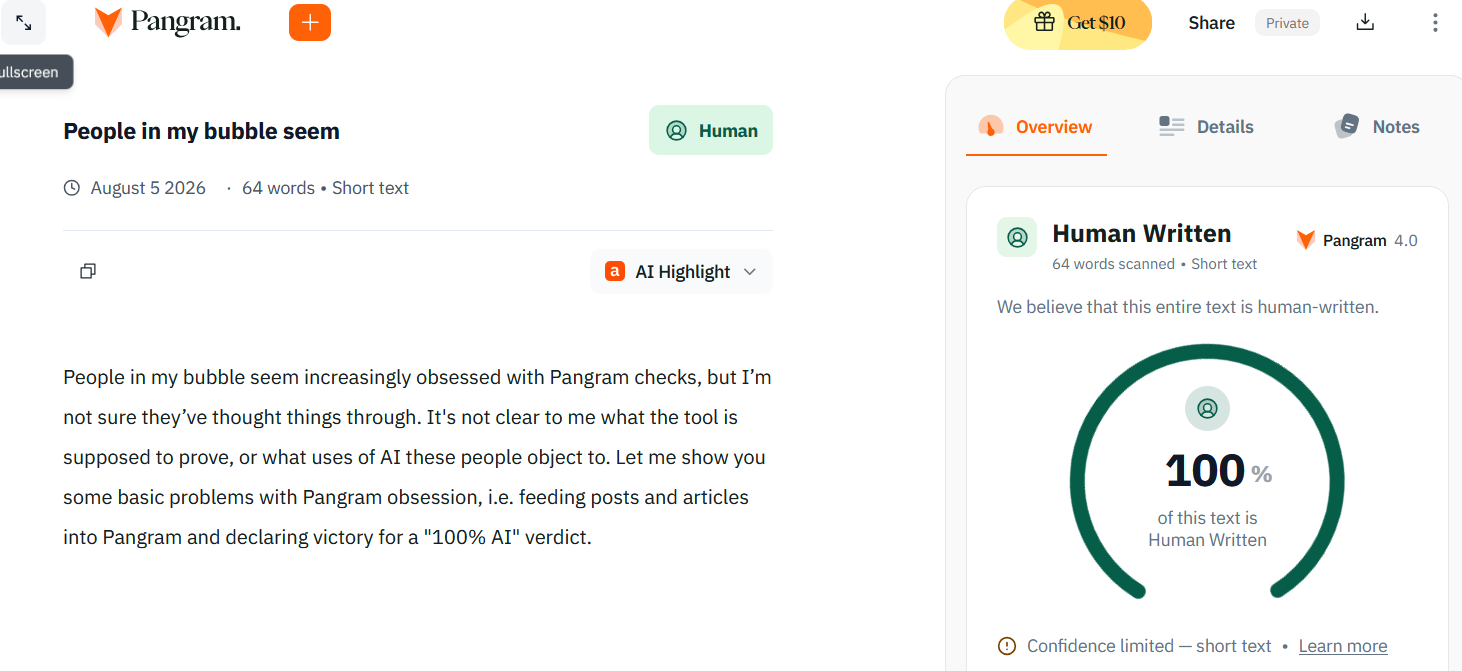Open the three-dot more options menu
The height and width of the screenshot is (671, 1462).
pos(1435,22)
